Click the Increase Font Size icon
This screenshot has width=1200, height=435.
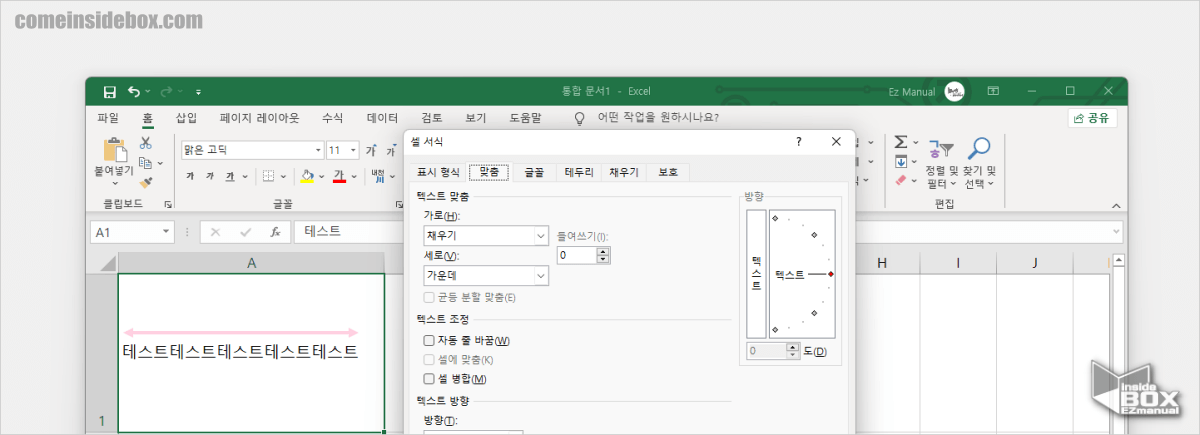point(370,150)
